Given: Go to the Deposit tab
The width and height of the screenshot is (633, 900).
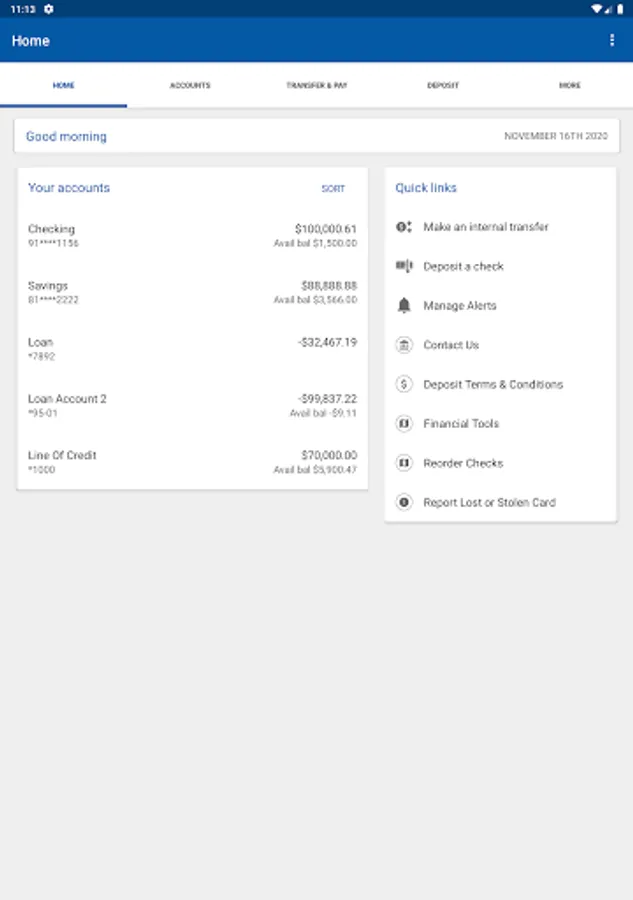Looking at the screenshot, I should [x=443, y=86].
